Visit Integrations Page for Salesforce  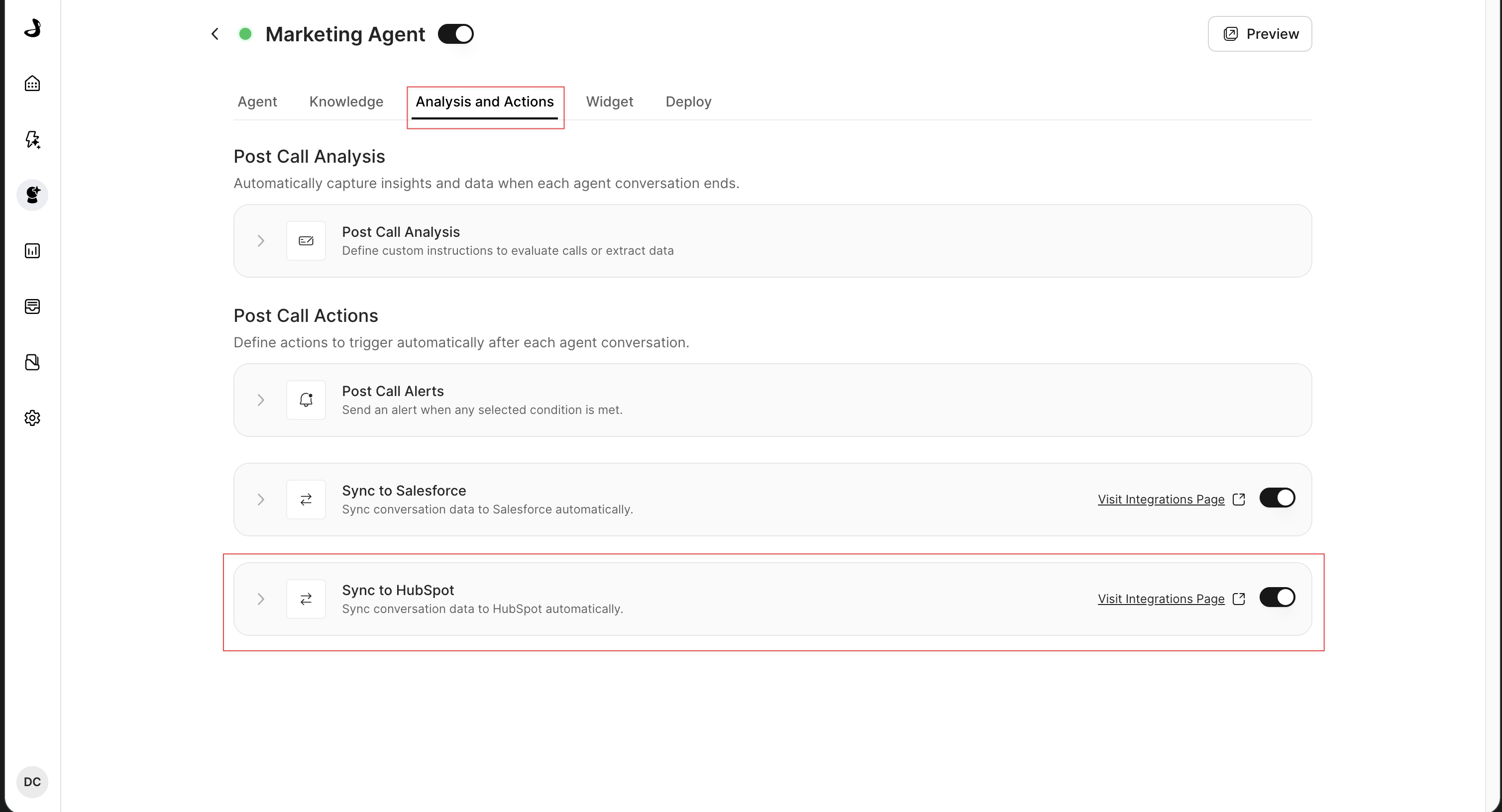1161,500
